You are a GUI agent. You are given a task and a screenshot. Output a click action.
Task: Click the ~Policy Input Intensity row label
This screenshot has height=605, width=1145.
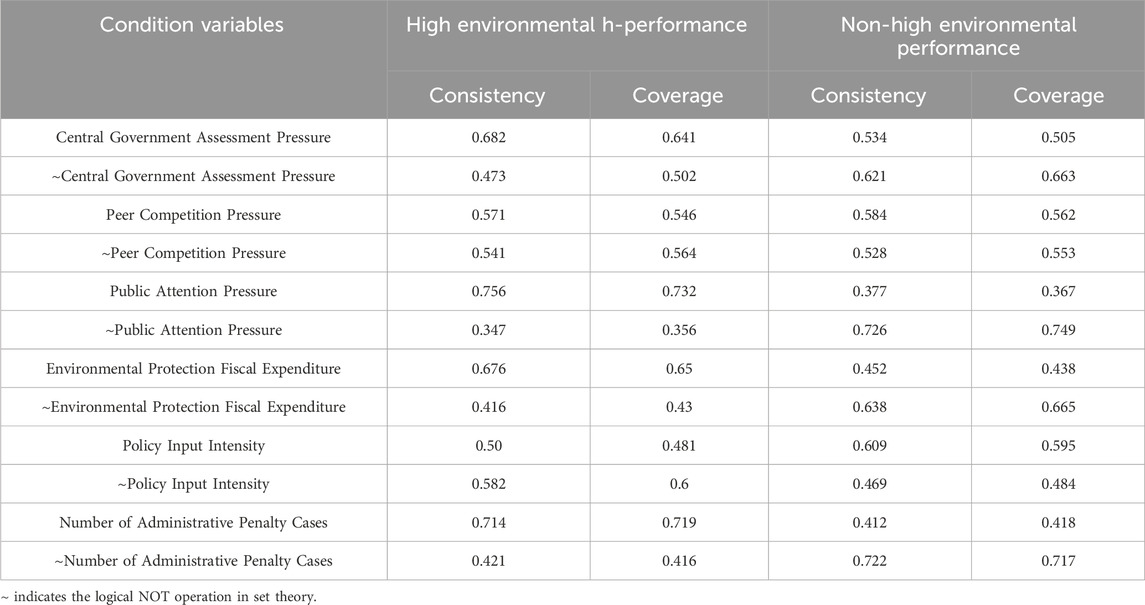194,484
